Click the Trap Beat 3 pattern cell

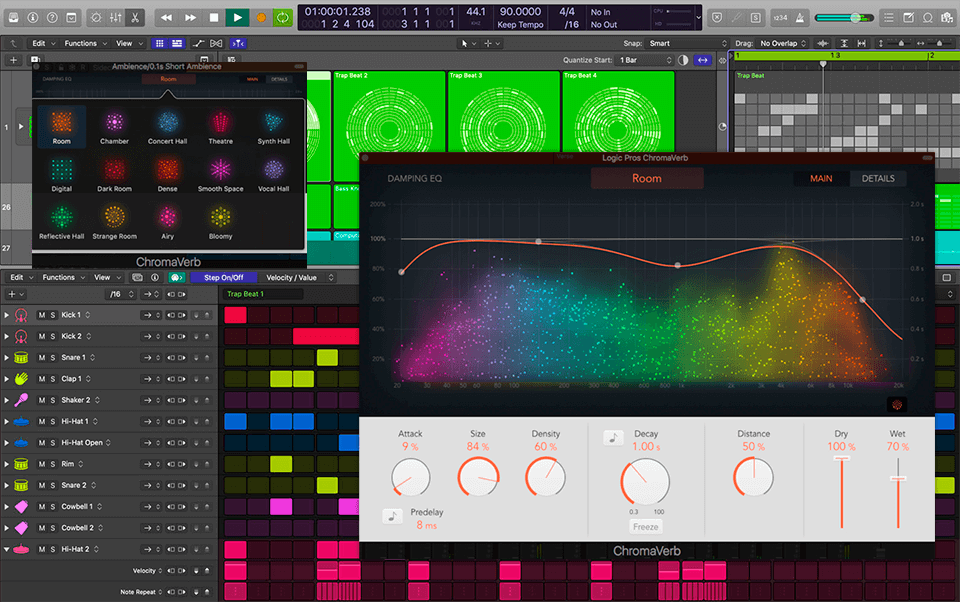[x=504, y=111]
